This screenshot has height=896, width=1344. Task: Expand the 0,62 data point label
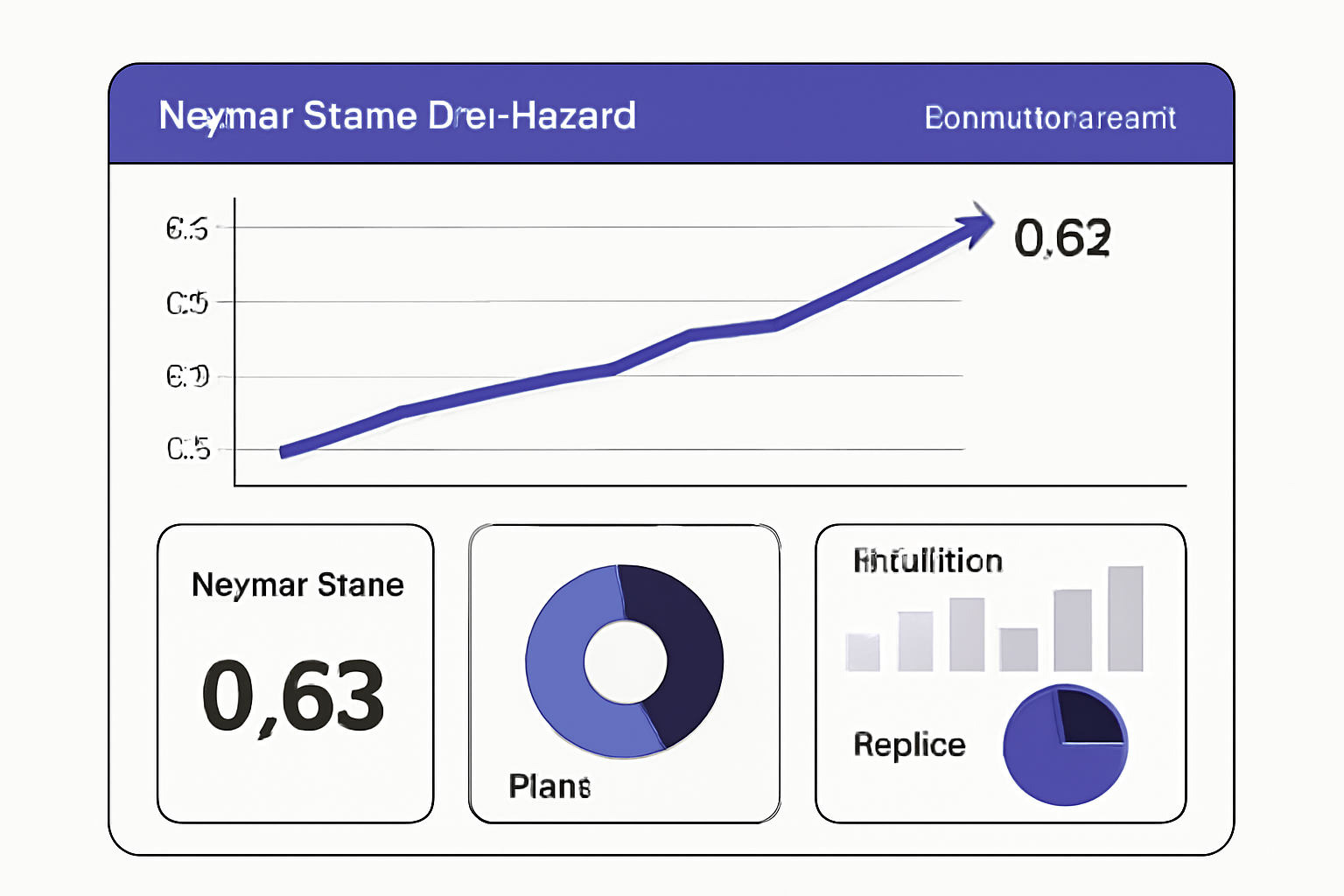tap(1063, 238)
